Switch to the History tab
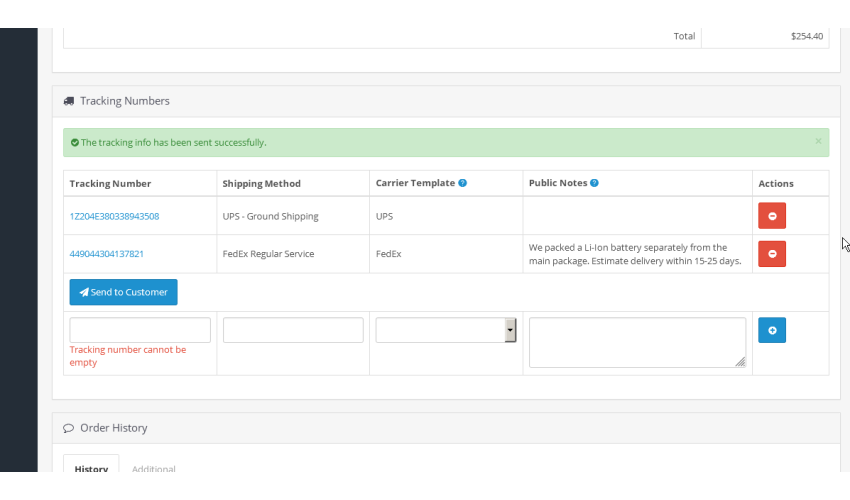 (91, 469)
